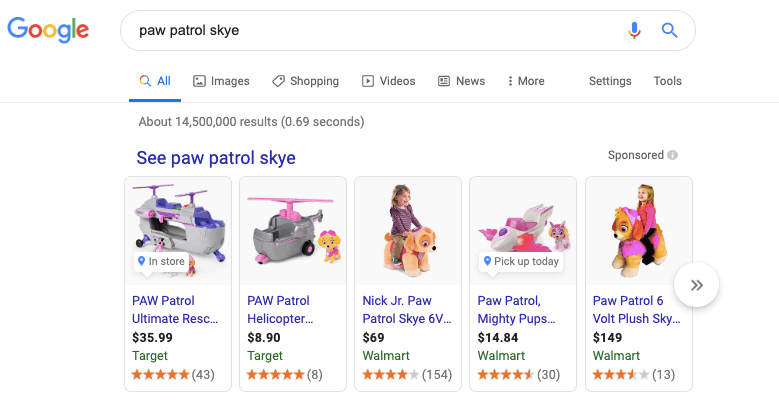Open PAW Patrol Ultimate Rescue product link

pyautogui.click(x=175, y=310)
